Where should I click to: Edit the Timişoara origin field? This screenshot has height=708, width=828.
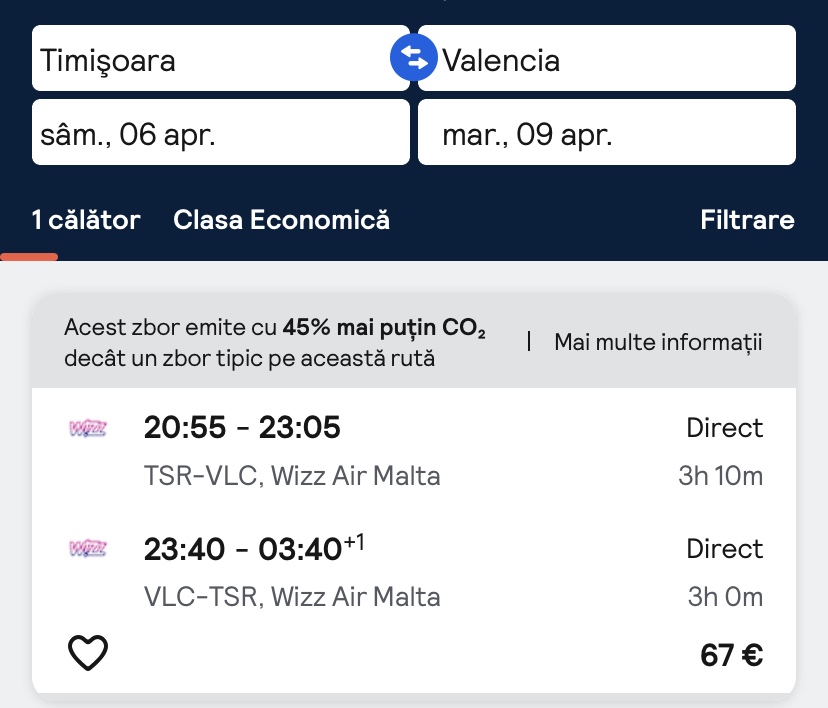click(x=210, y=59)
